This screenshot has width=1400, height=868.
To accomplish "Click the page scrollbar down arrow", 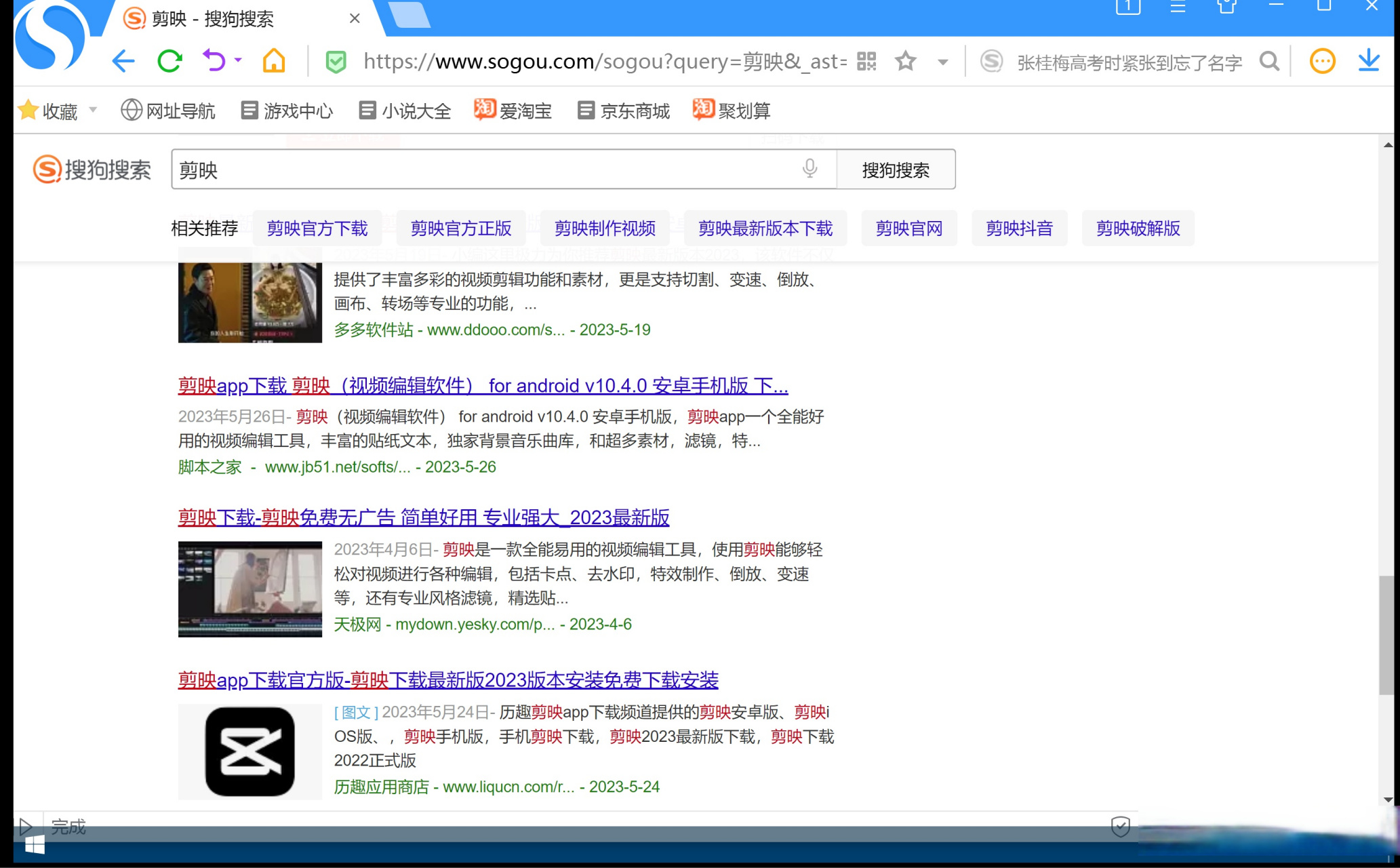I will pyautogui.click(x=1388, y=800).
